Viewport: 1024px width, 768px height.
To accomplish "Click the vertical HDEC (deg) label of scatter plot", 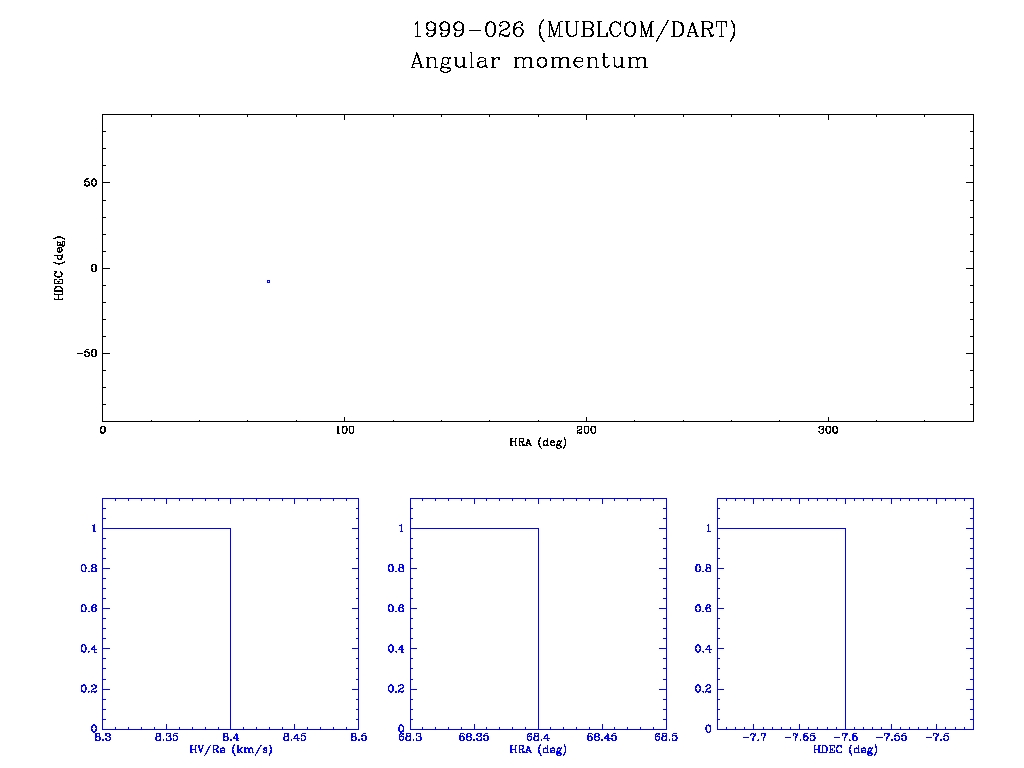I will [59, 268].
